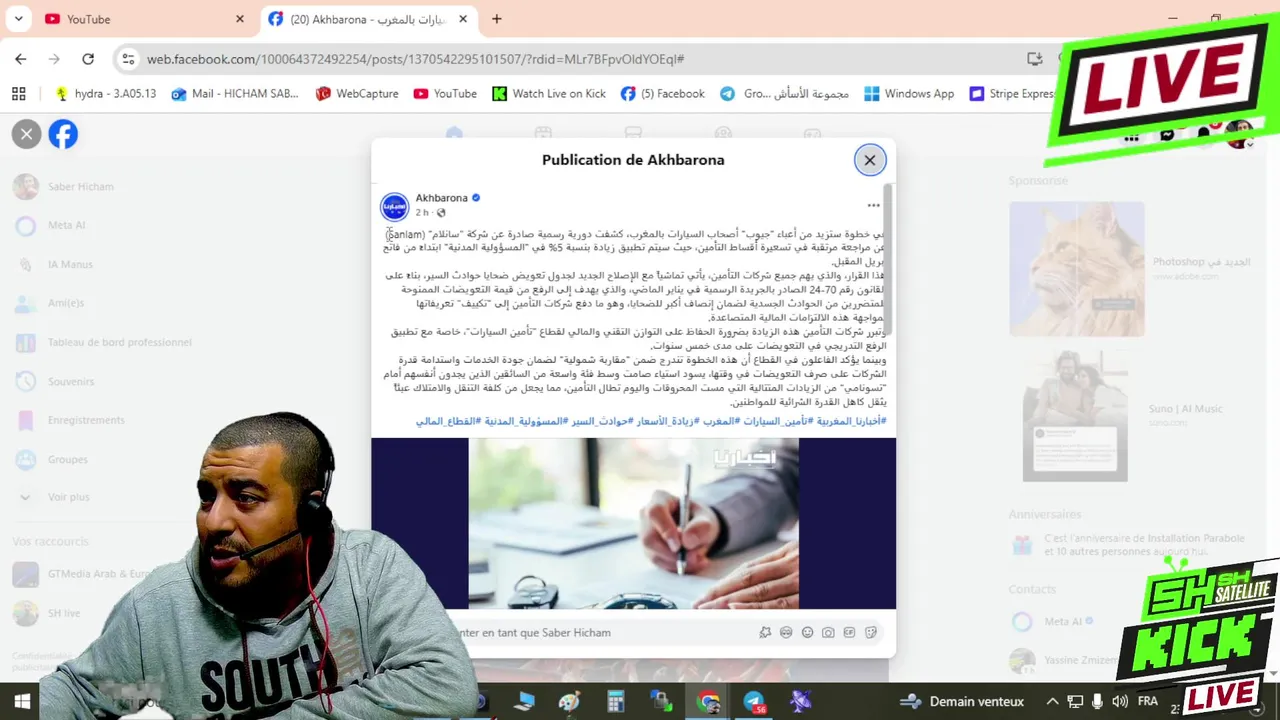This screenshot has height=720, width=1280.
Task: Open Windows App bookmark
Action: click(x=909, y=94)
